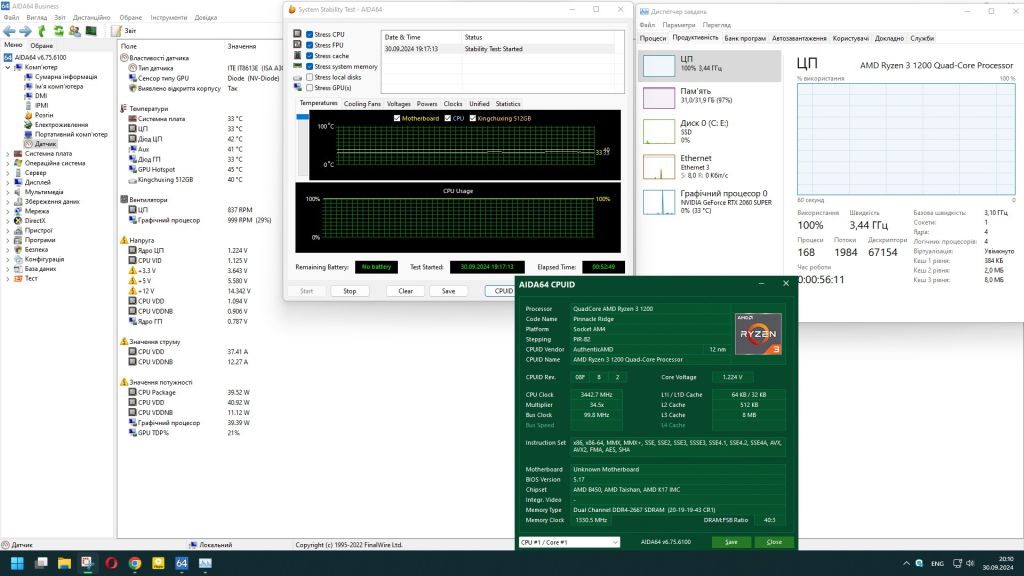This screenshot has width=1024, height=576.
Task: Uncheck Stress CPU checkbox
Action: (310, 35)
